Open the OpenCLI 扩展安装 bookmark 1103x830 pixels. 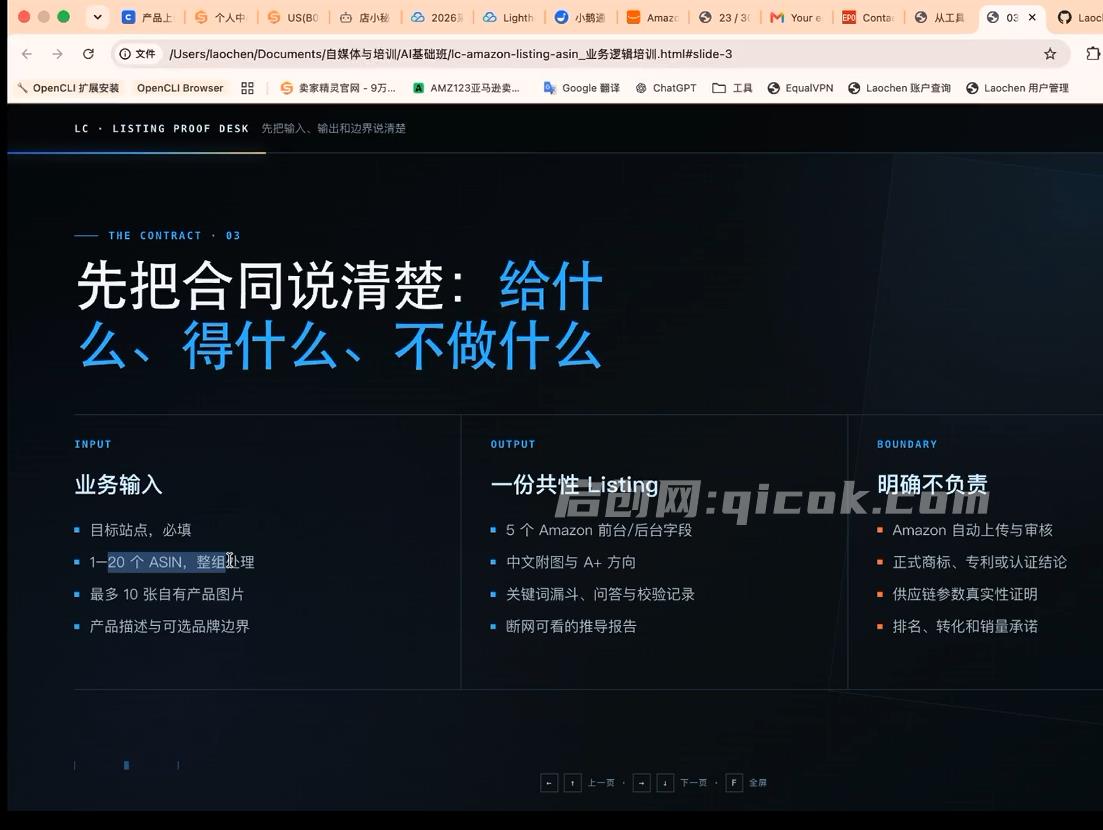(x=68, y=88)
